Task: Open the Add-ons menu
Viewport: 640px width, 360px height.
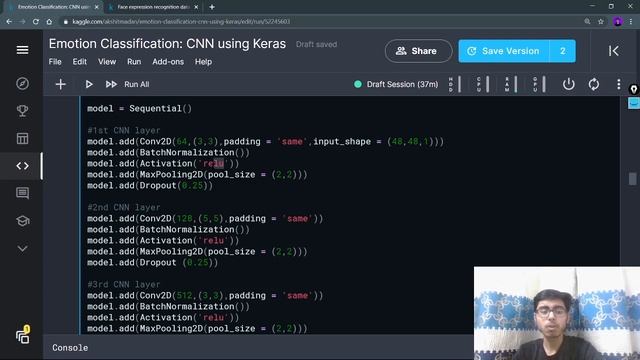Action: click(168, 62)
